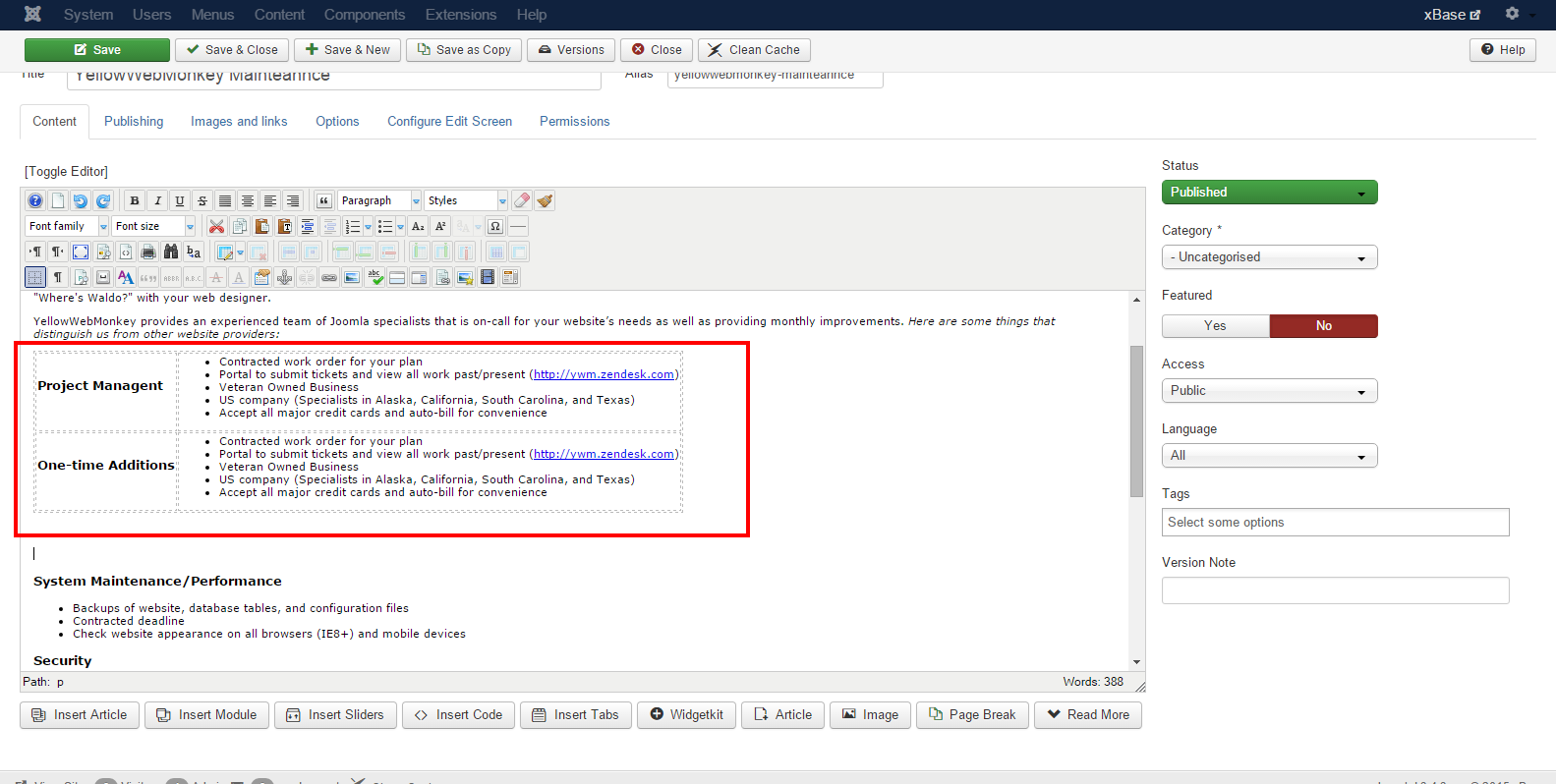Open the style text AA icon
Screen dimensions: 1556x784
coord(126,277)
